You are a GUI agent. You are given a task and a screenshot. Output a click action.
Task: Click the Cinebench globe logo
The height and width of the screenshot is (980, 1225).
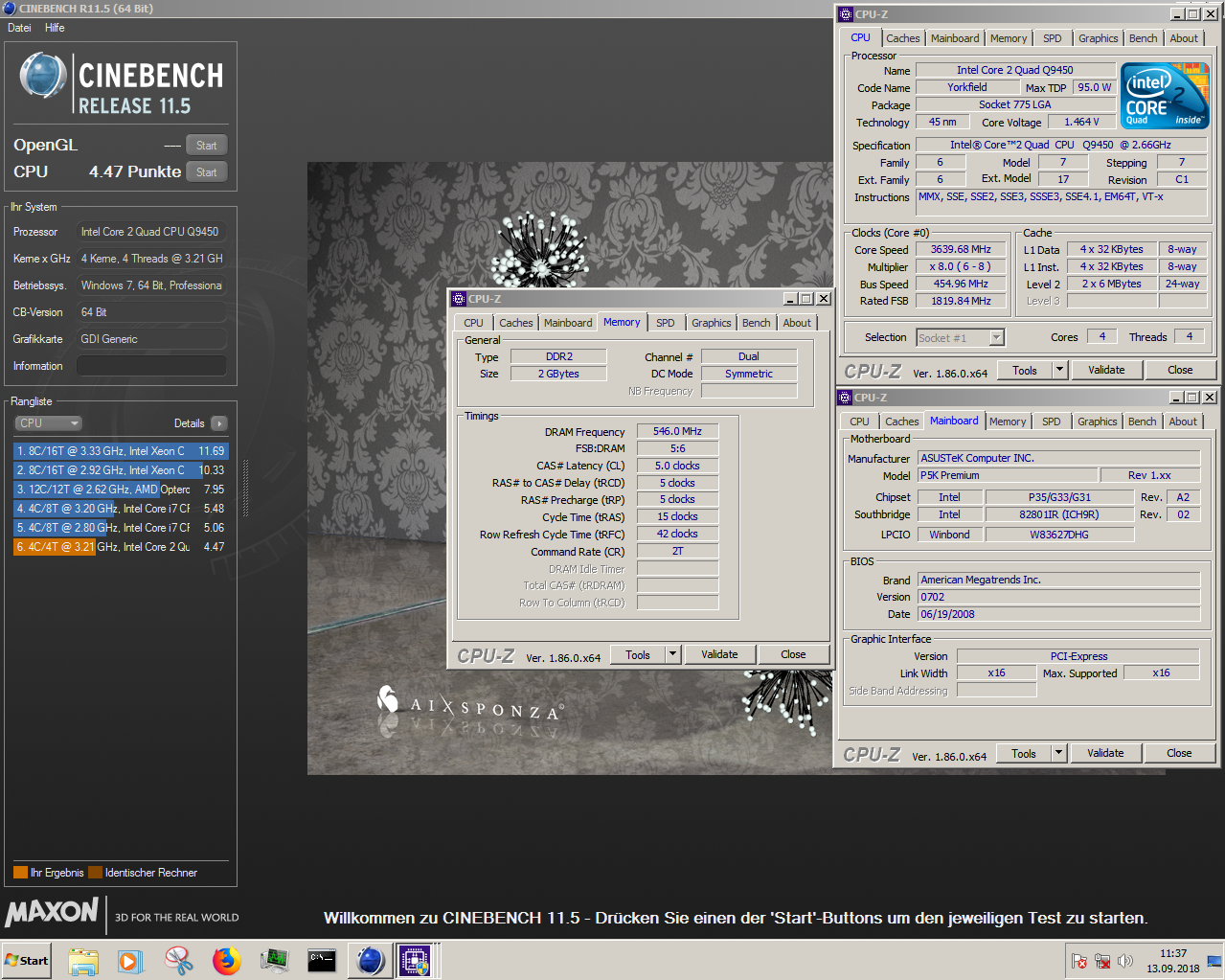[43, 77]
